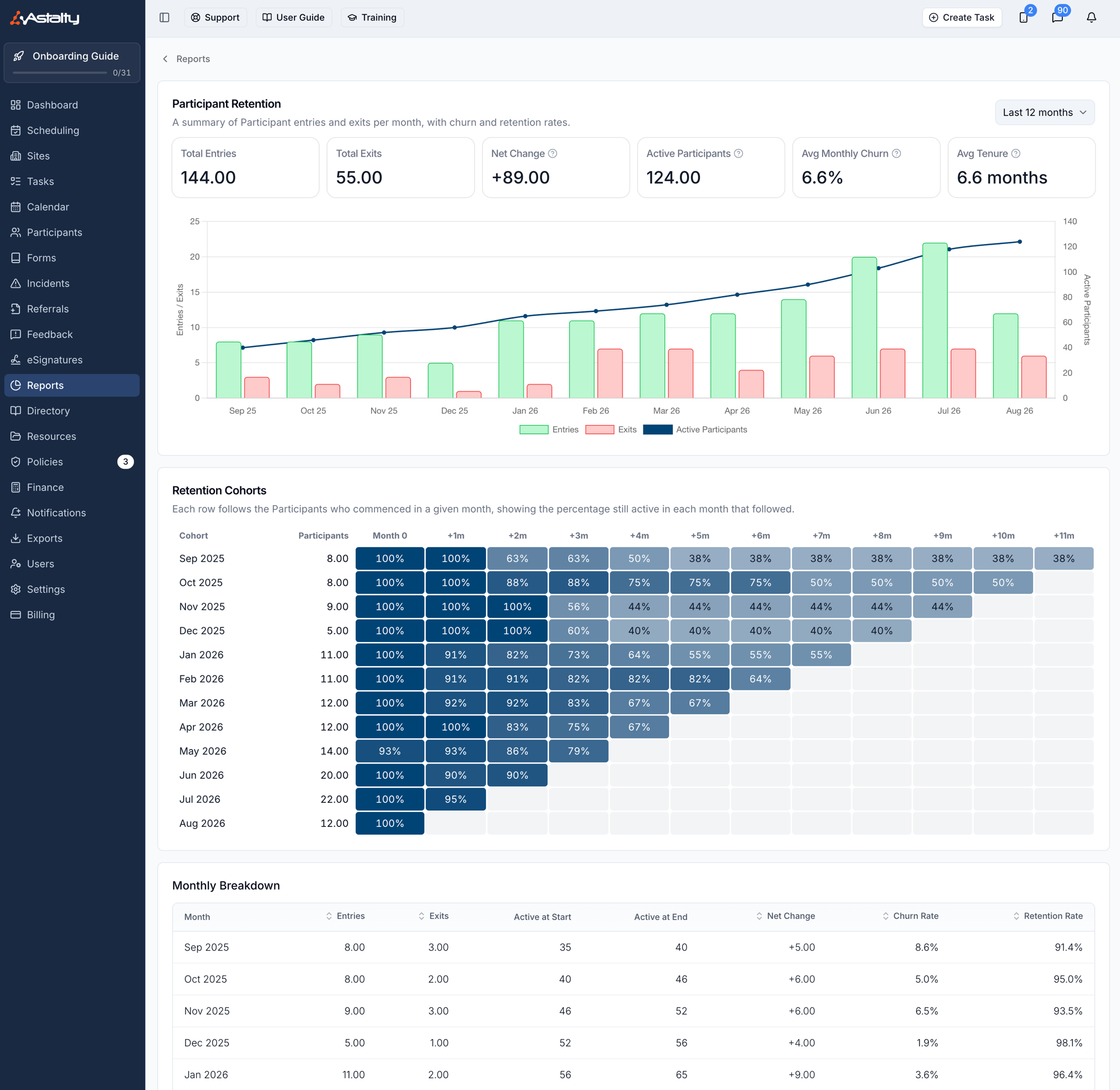Screen dimensions: 1120x1090
Task: Open the device icon with 2 badge
Action: click(1024, 17)
